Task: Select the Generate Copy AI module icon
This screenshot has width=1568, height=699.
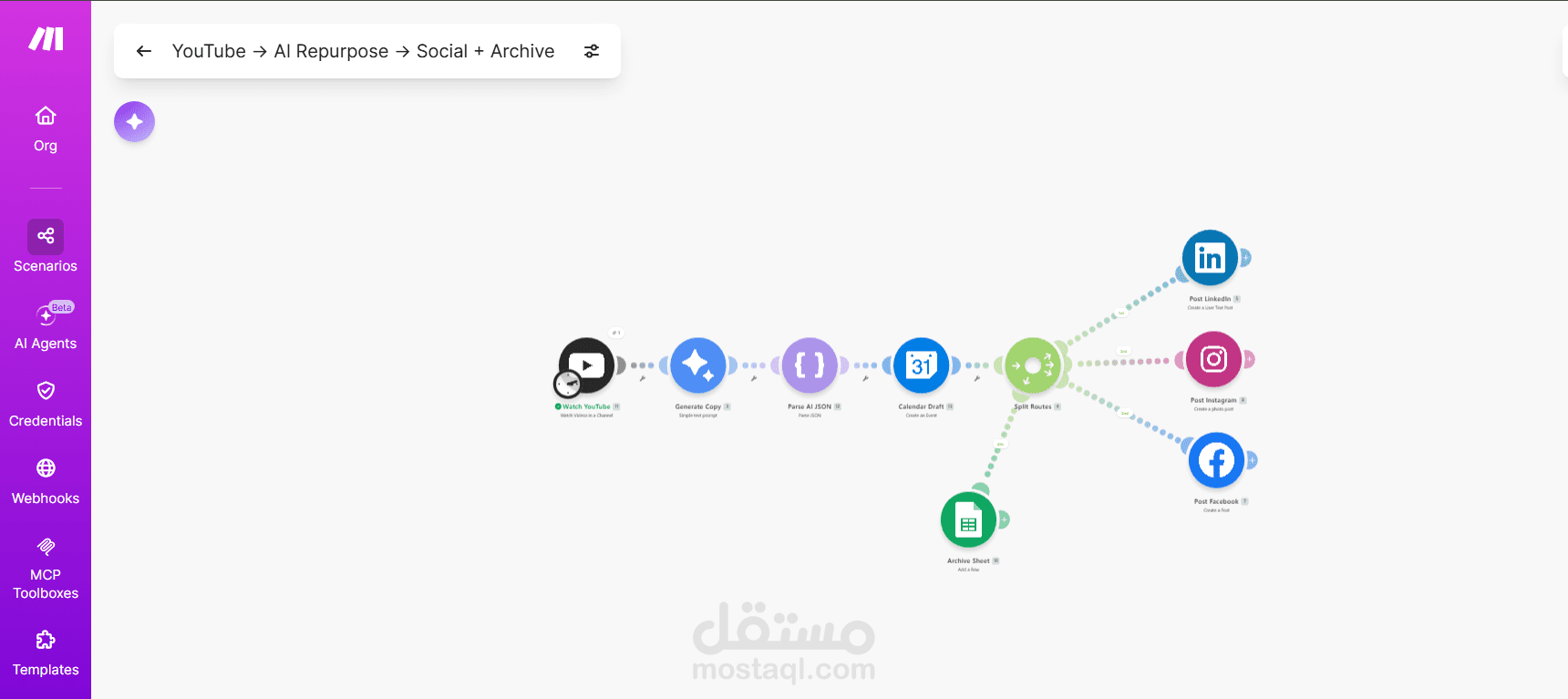Action: 698,365
